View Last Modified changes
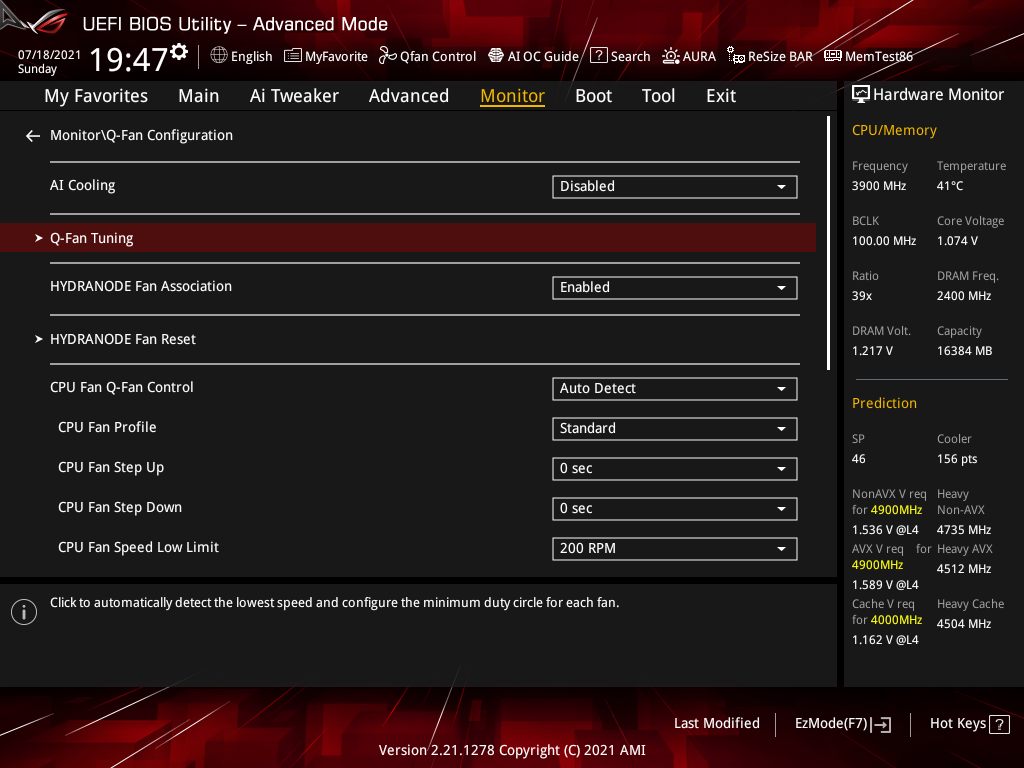1024x768 pixels. pos(716,723)
